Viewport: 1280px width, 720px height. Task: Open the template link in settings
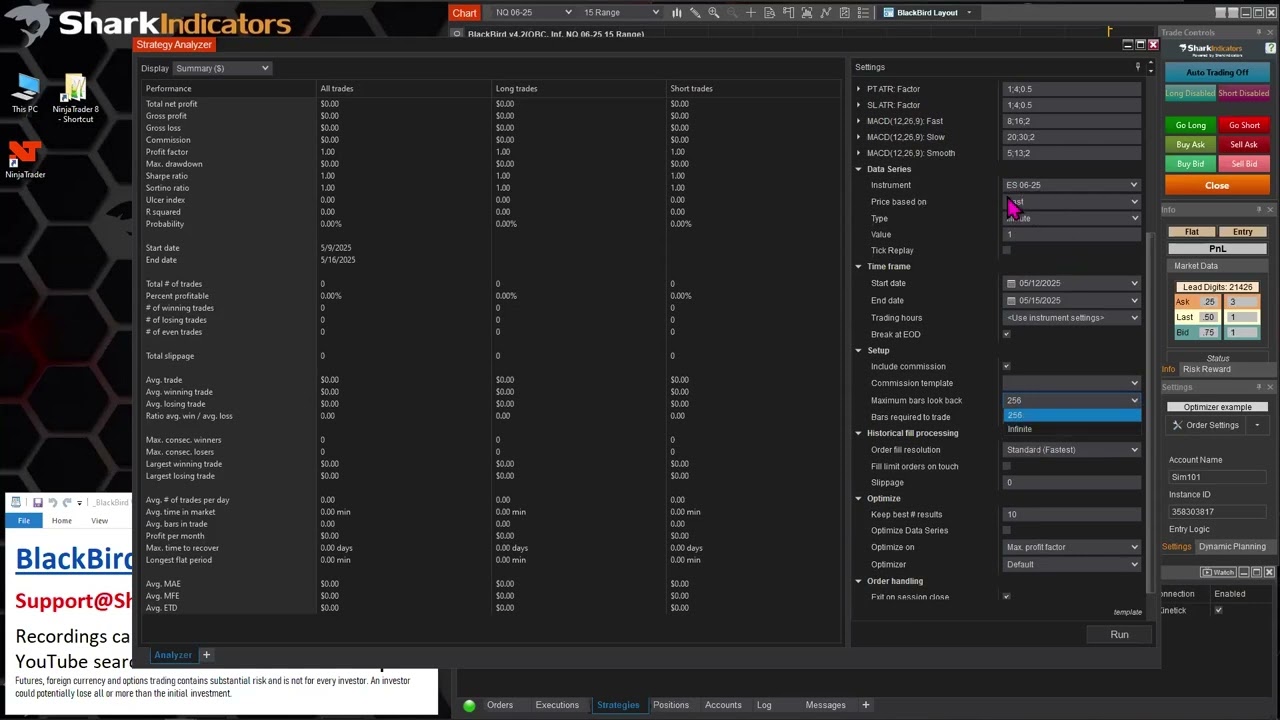tap(1127, 612)
